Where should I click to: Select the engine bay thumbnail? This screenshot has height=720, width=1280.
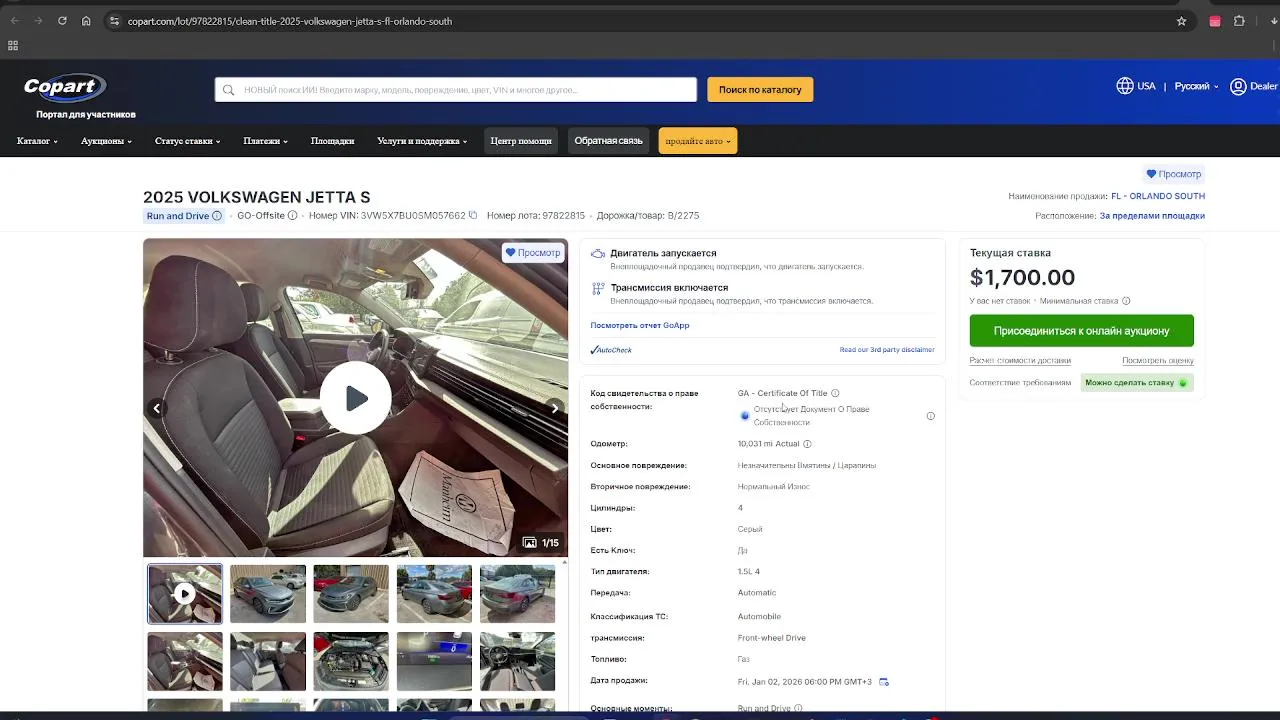pyautogui.click(x=351, y=661)
